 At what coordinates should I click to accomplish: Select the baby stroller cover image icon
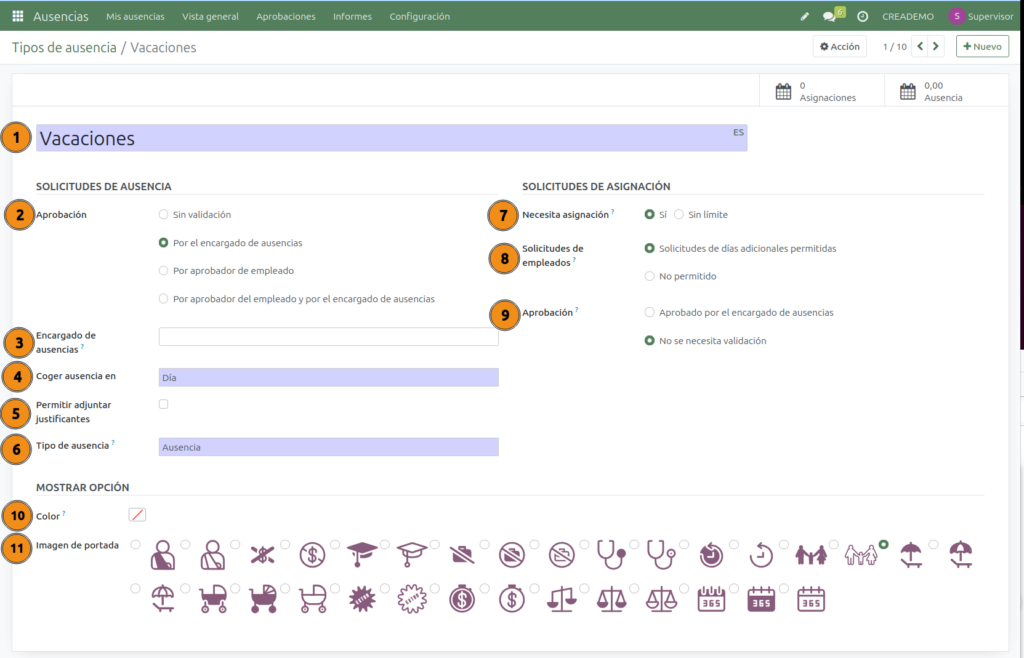[212, 598]
